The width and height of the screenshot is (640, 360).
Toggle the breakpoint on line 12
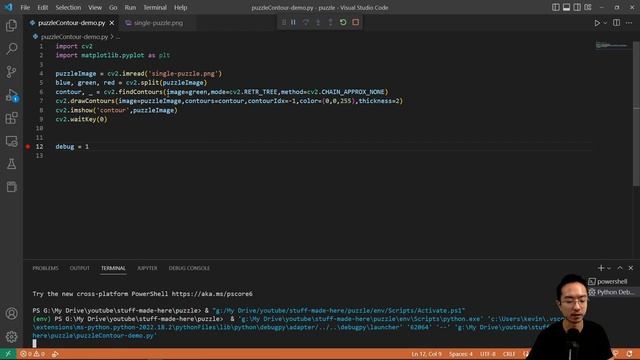pyautogui.click(x=28, y=147)
